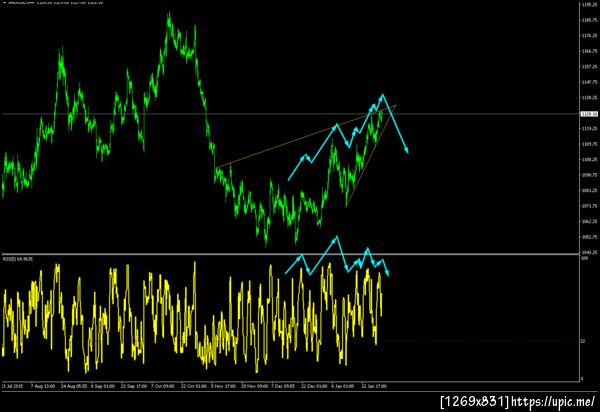Click the 22 Jan time axis label
The width and height of the screenshot is (600, 412).
pyautogui.click(x=374, y=386)
